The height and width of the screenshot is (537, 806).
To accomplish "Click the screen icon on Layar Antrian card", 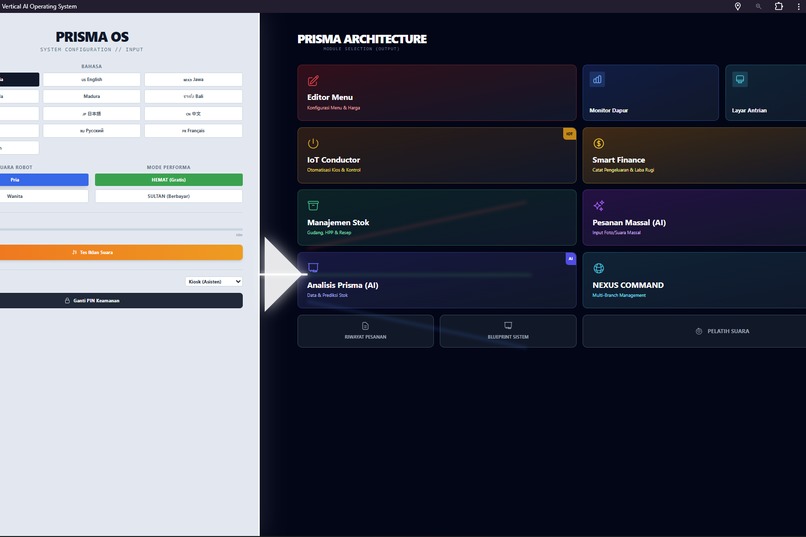I will 740,79.
